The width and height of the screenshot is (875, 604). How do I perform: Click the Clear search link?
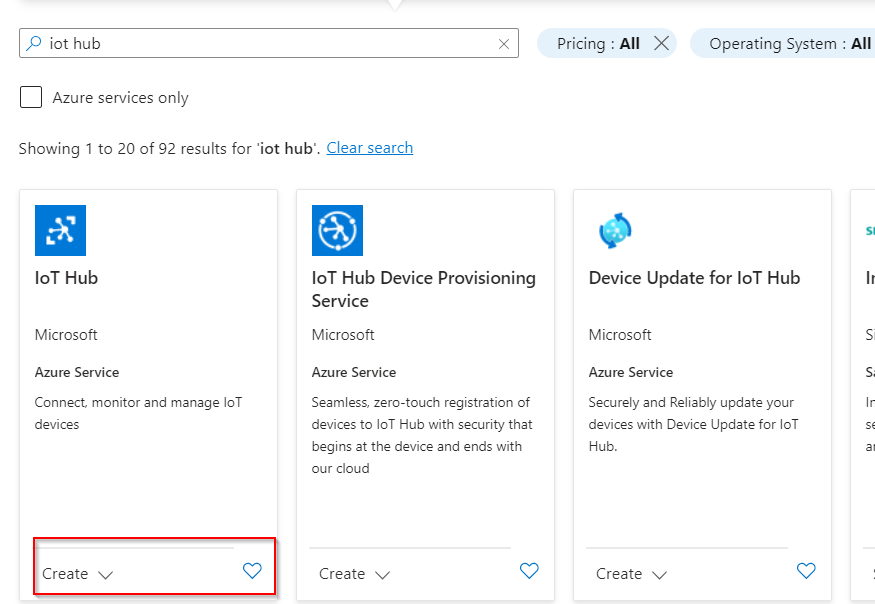pos(369,148)
